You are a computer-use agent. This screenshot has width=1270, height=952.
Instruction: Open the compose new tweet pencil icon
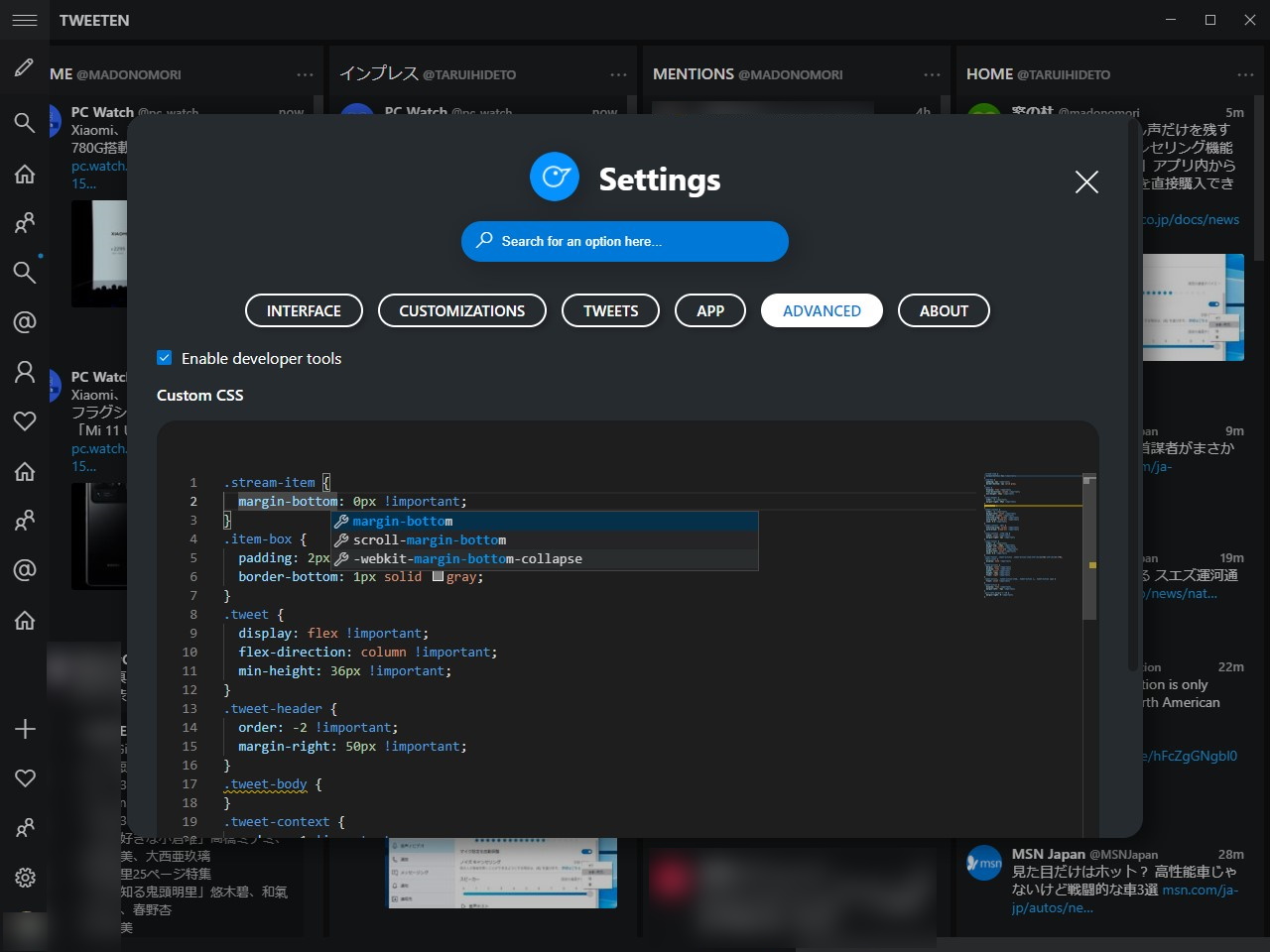[x=24, y=67]
